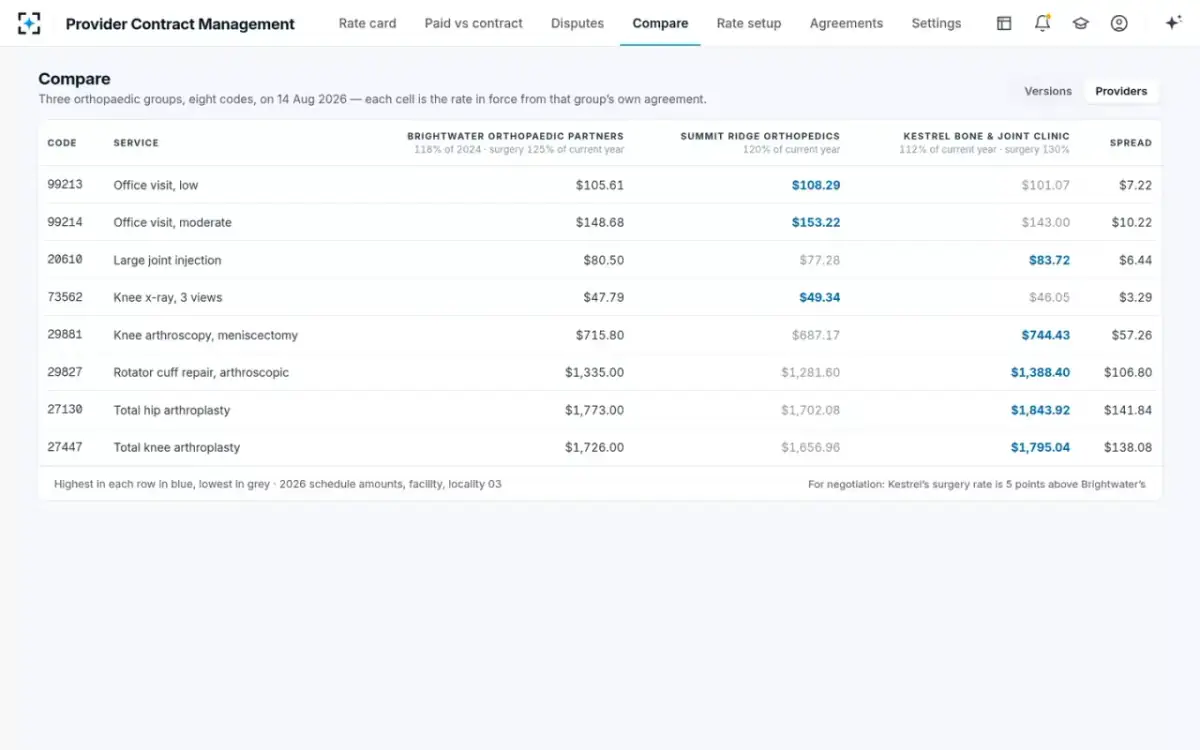The image size is (1200, 750).
Task: Select code 73562 cell
Action: [x=65, y=297]
